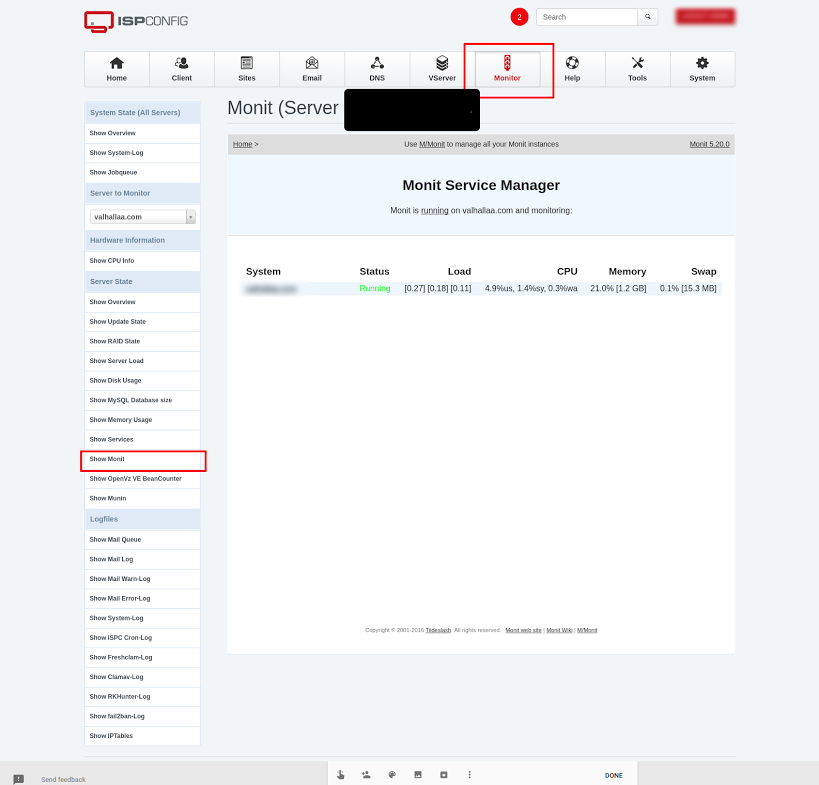Open the Email module

click(312, 69)
